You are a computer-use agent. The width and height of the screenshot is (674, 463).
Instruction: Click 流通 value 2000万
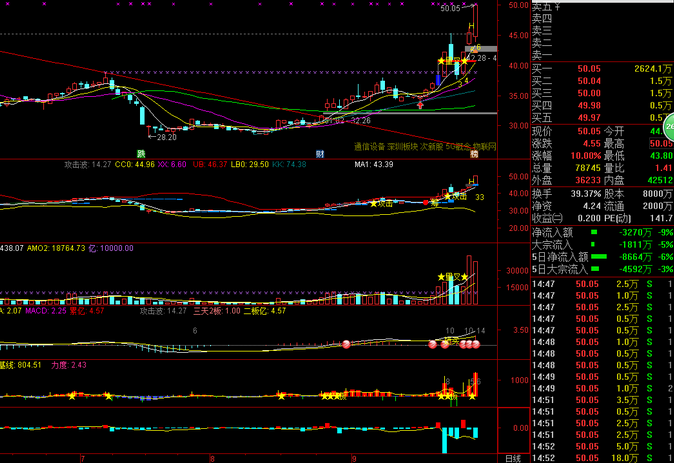658,206
